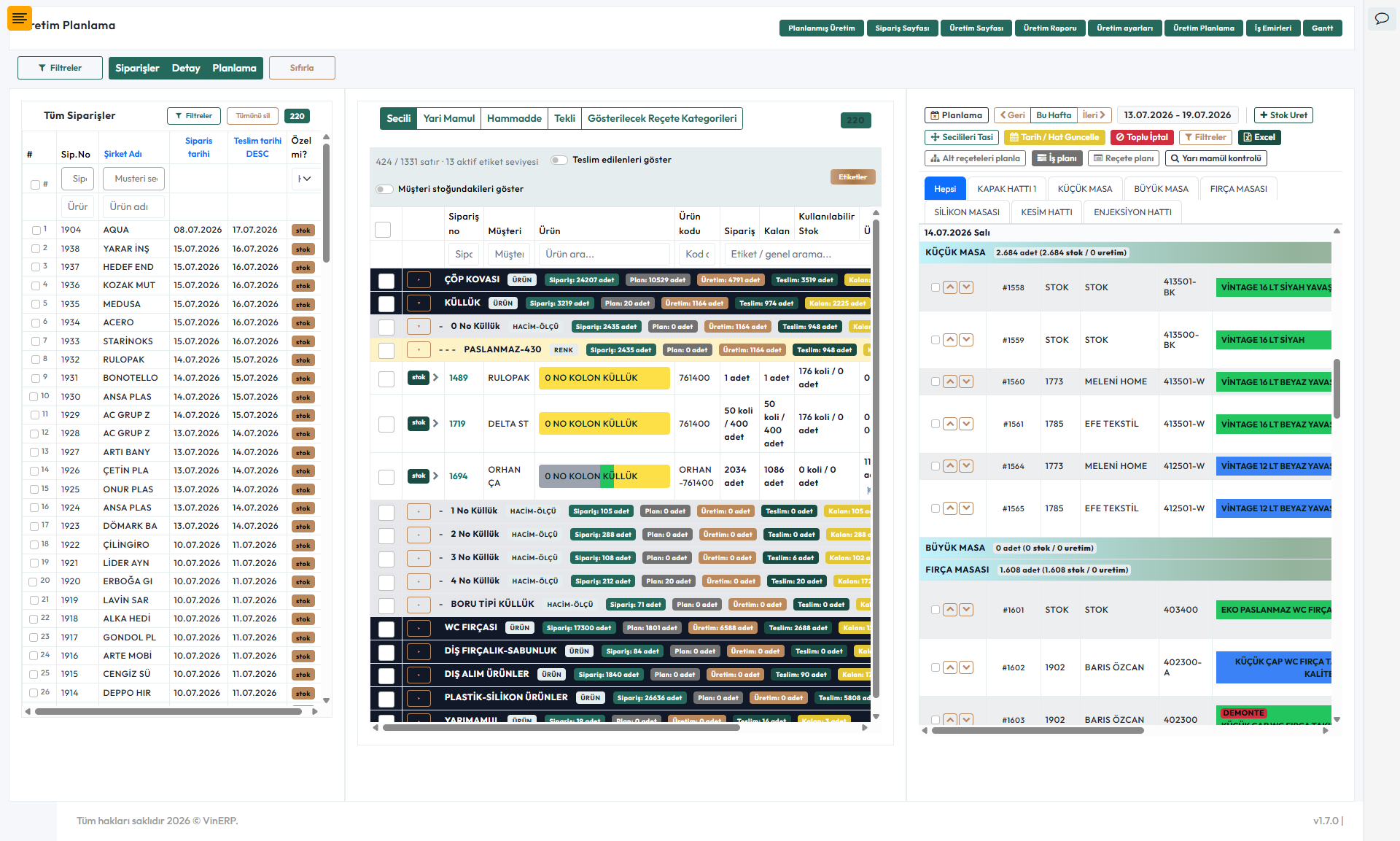Expand order 1694 row chevron
Image resolution: width=1400 pixels, height=841 pixels.
coord(435,476)
